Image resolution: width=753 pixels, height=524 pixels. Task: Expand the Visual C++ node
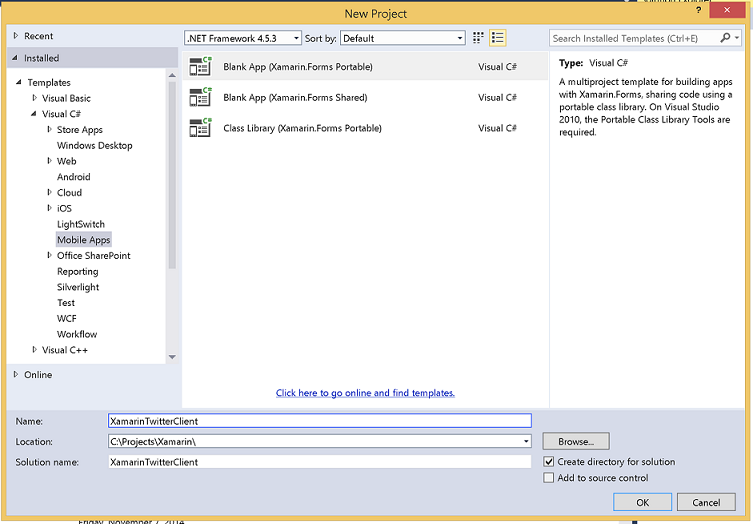pos(35,350)
